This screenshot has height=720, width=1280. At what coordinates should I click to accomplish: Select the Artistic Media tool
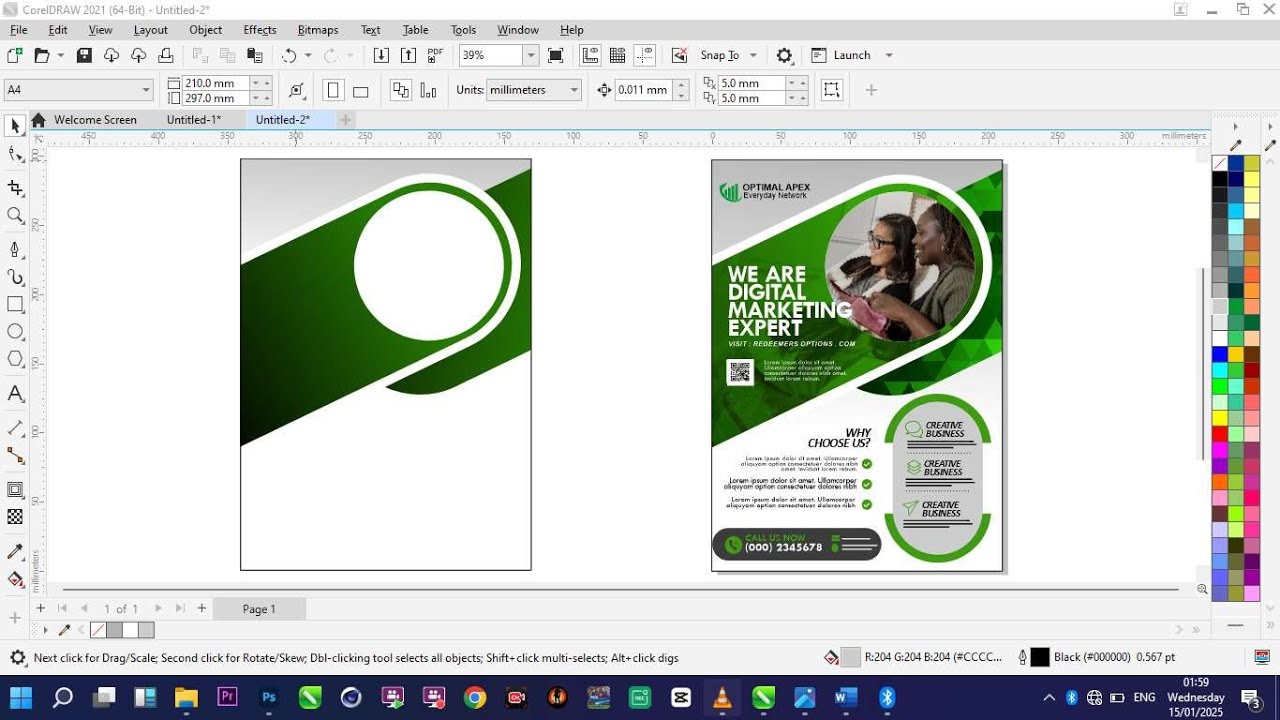(x=15, y=277)
